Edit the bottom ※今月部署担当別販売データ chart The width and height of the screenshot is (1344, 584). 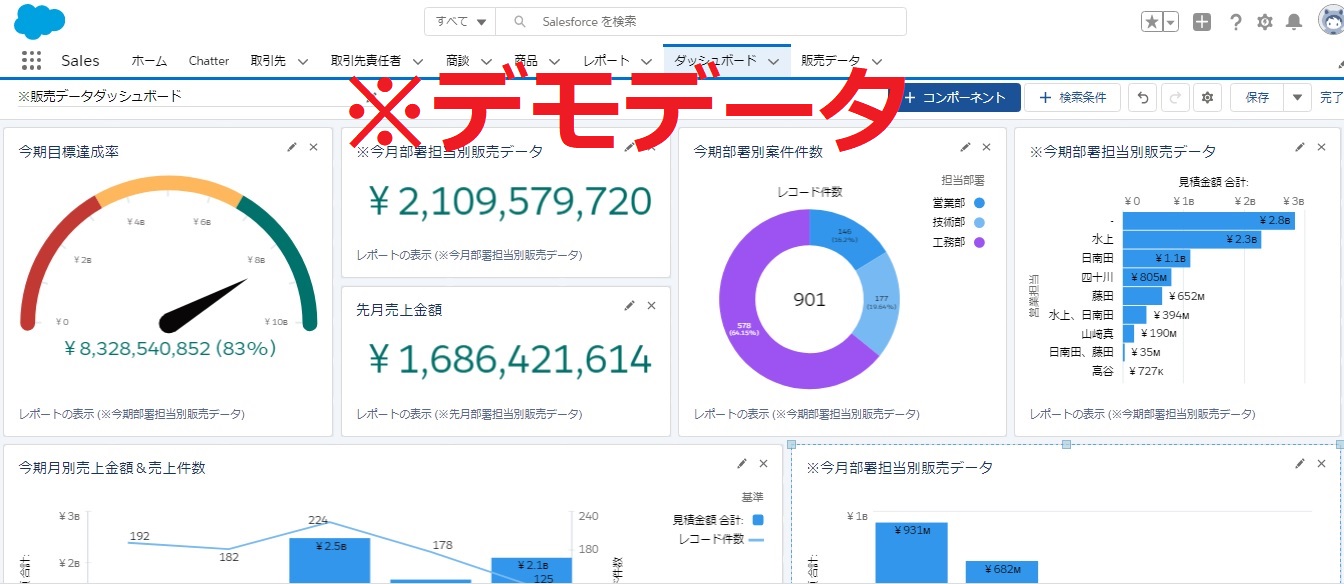tap(1300, 463)
